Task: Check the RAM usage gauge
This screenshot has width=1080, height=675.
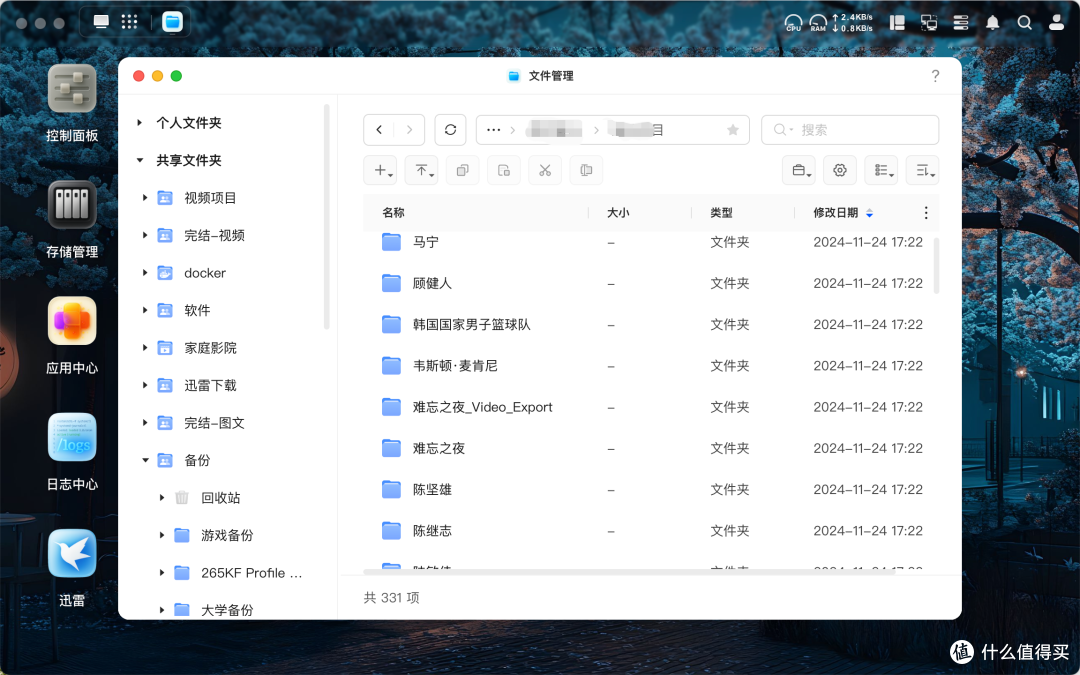Action: (x=818, y=23)
